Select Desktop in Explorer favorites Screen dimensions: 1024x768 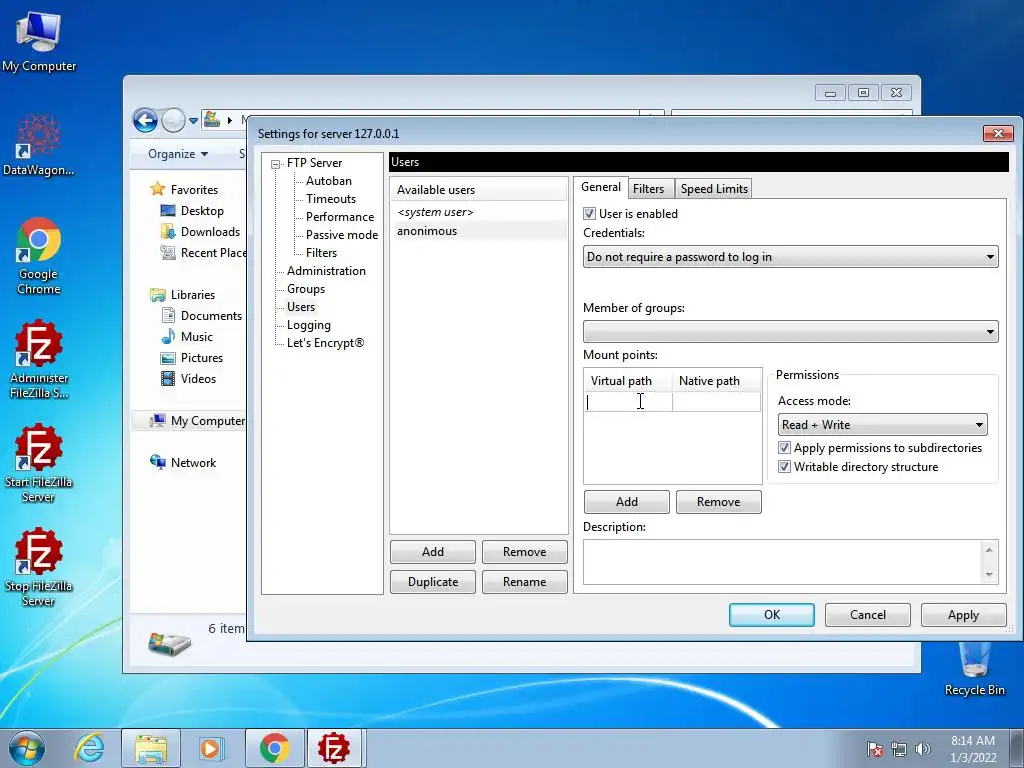193,211
